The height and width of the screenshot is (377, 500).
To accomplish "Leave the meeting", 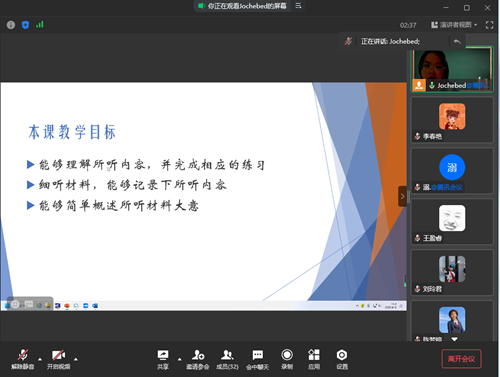I will coord(461,359).
